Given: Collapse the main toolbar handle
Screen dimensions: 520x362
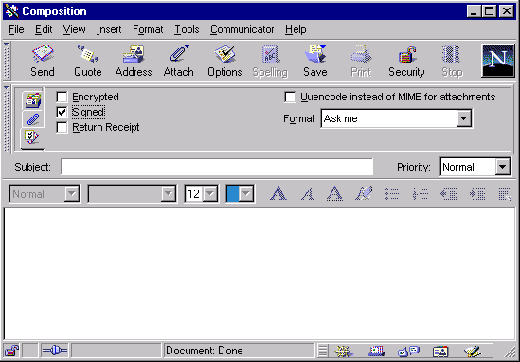Looking at the screenshot, I should (7, 61).
